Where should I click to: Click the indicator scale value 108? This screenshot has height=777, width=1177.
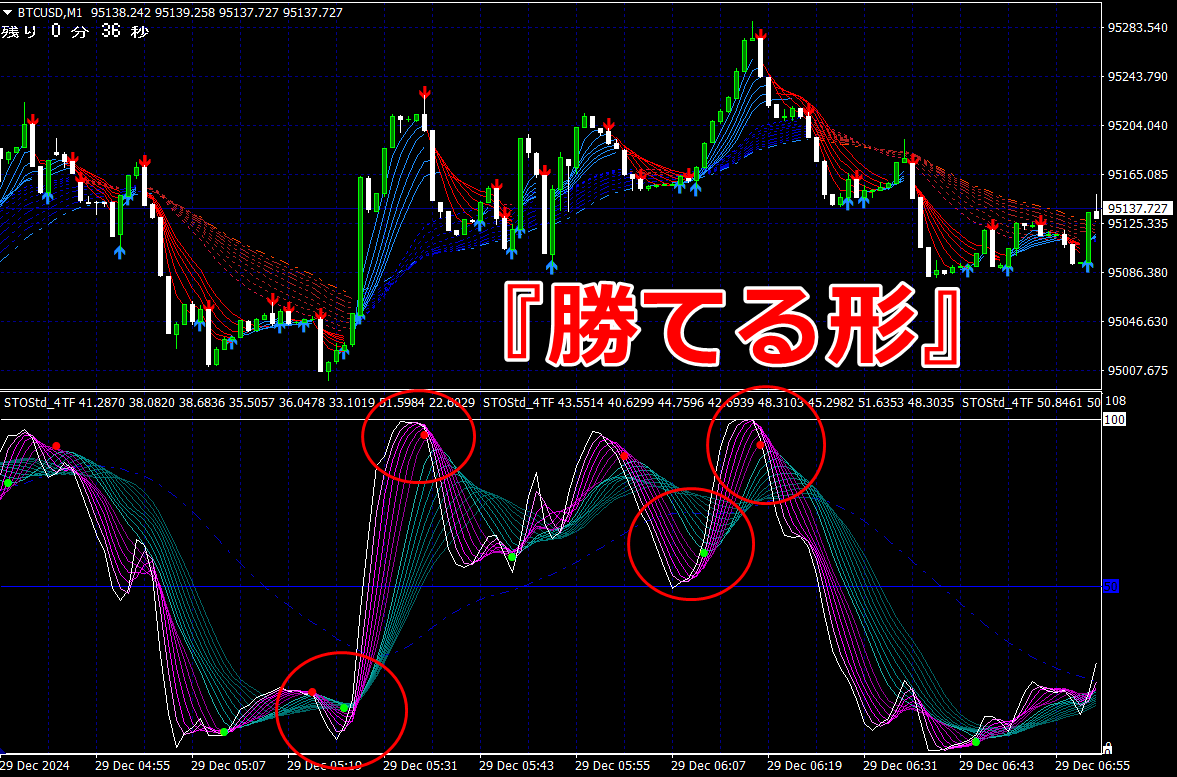(1115, 401)
